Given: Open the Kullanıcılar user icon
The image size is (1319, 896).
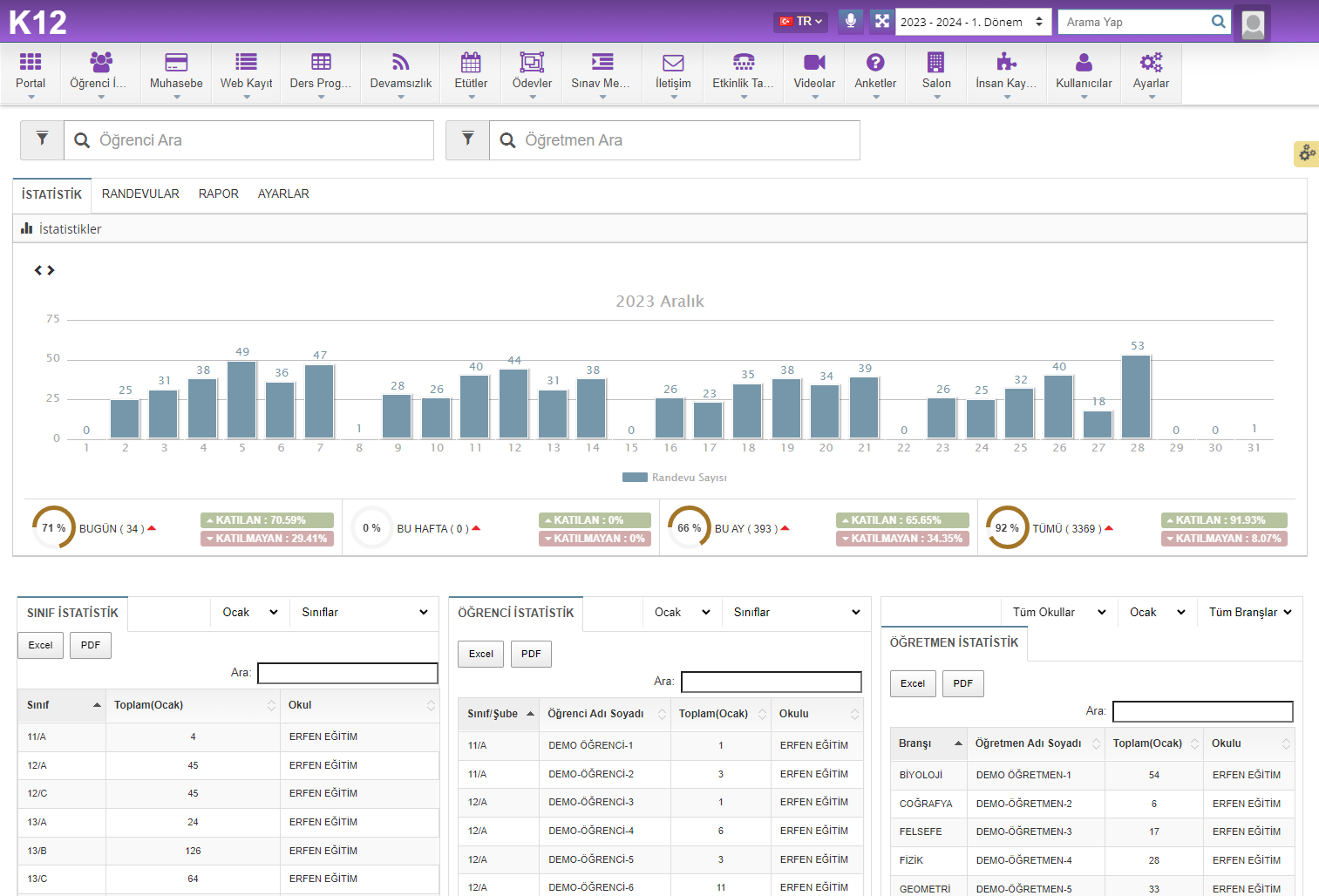Looking at the screenshot, I should (1084, 62).
